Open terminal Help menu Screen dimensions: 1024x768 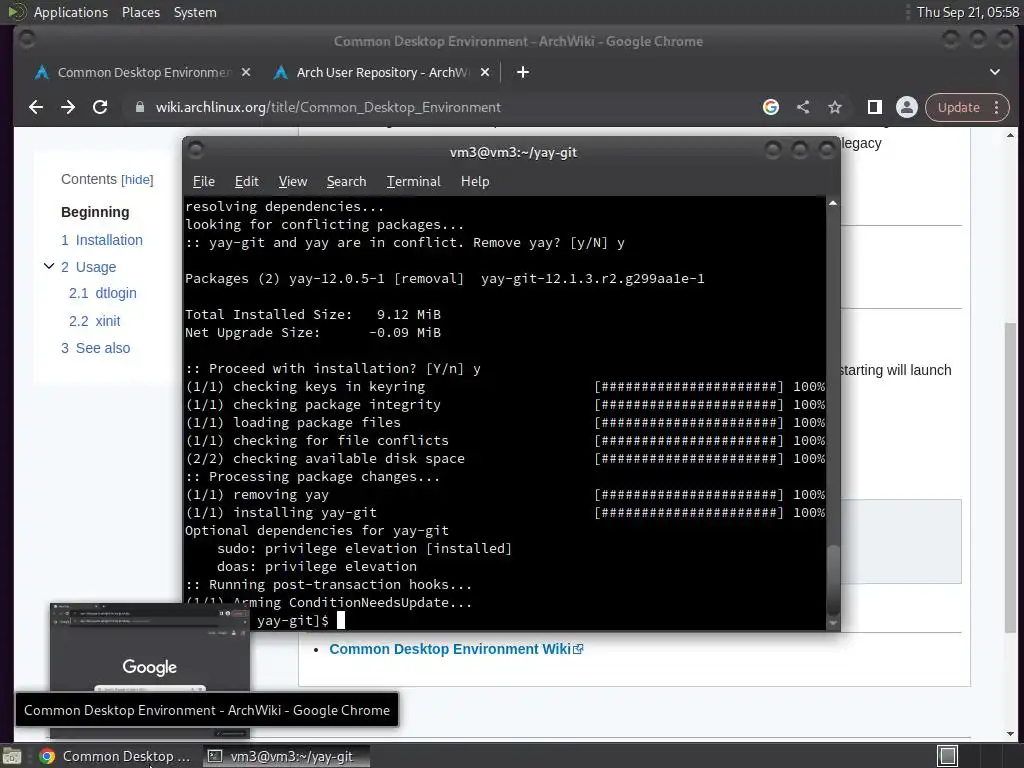[475, 182]
